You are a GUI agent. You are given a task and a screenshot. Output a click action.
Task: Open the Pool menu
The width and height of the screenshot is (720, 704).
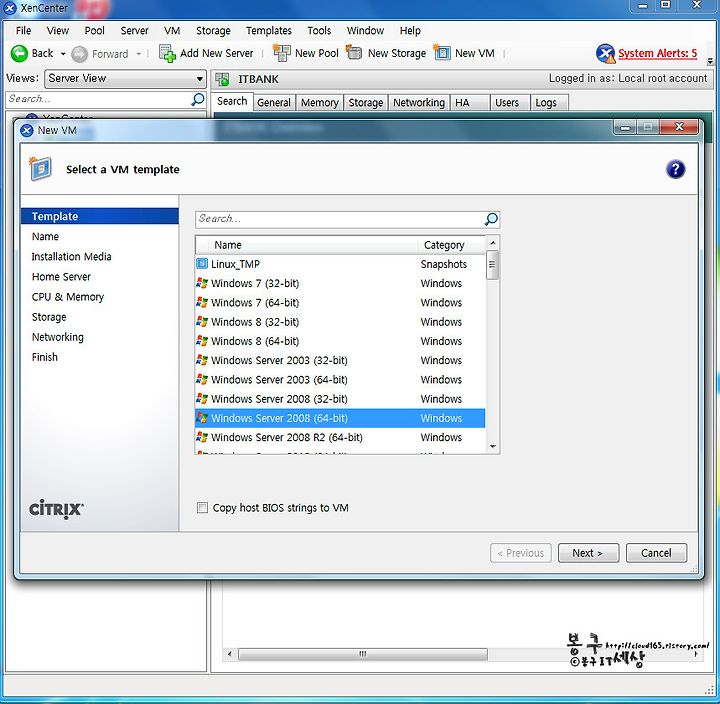click(x=95, y=31)
